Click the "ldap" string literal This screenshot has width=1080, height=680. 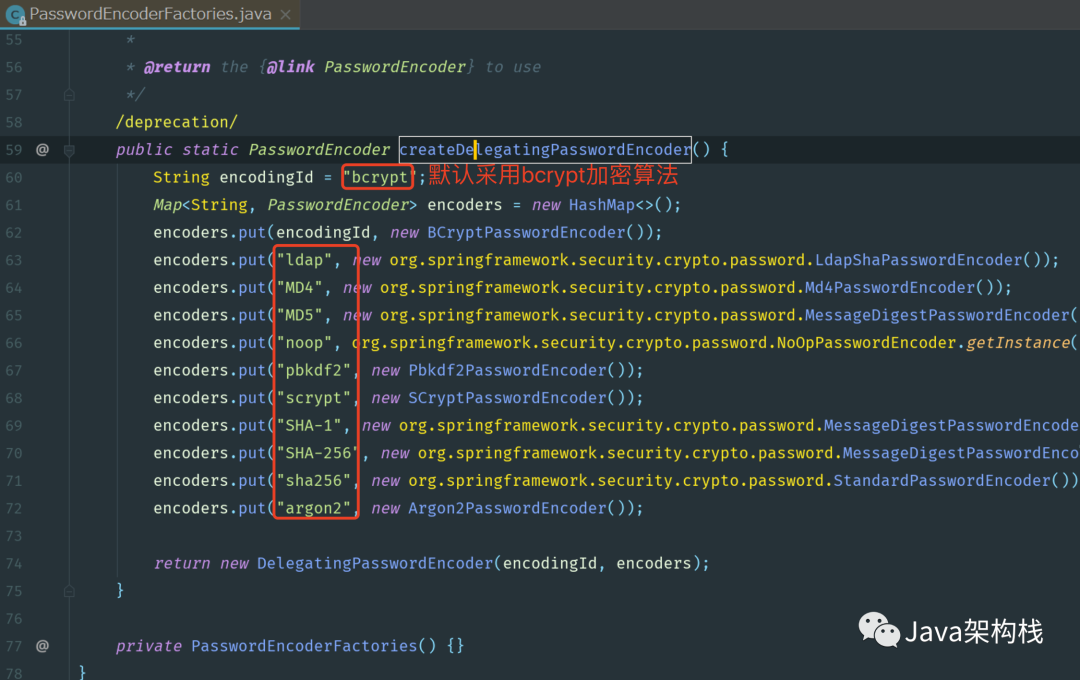304,260
